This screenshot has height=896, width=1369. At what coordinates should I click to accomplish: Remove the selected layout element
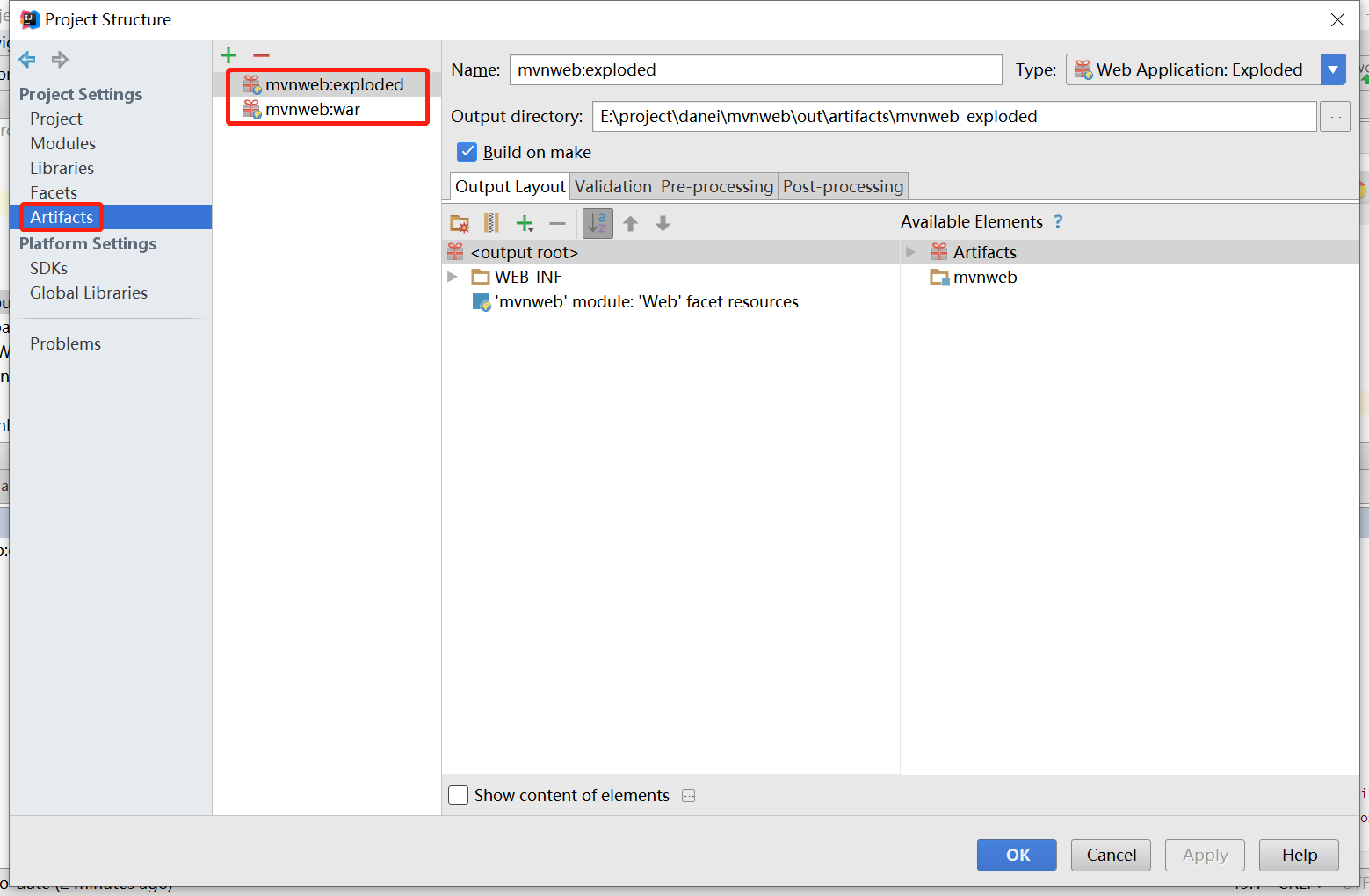pos(557,223)
